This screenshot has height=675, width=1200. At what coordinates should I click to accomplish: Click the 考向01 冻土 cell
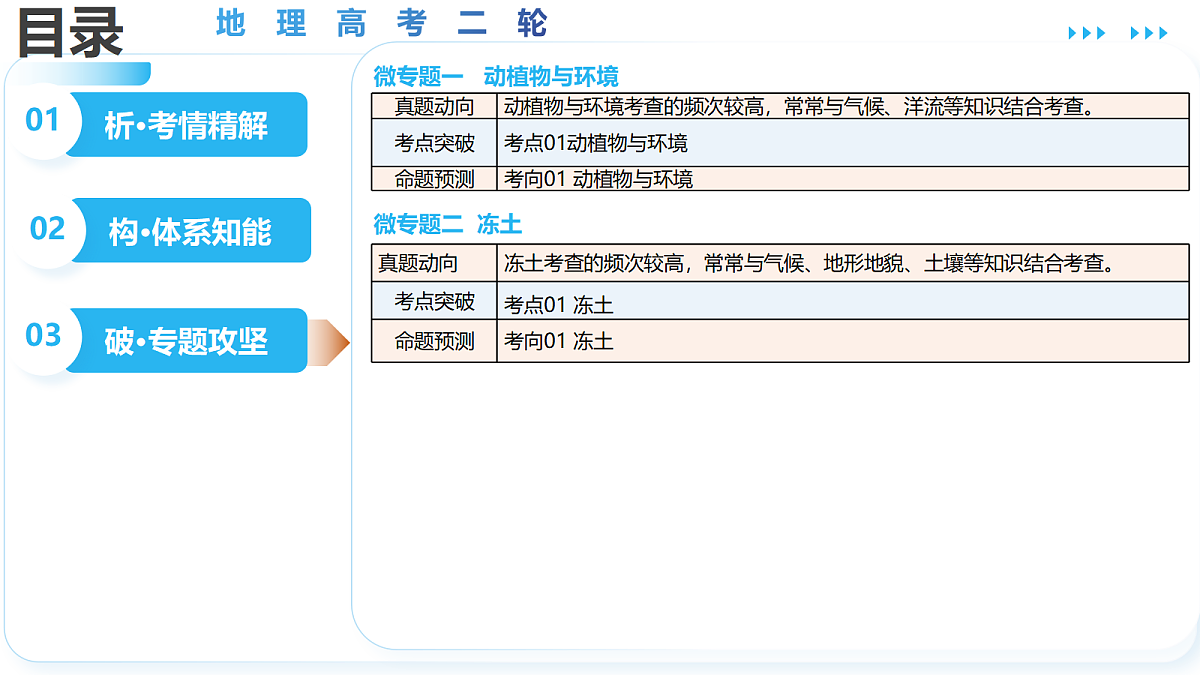[844, 341]
